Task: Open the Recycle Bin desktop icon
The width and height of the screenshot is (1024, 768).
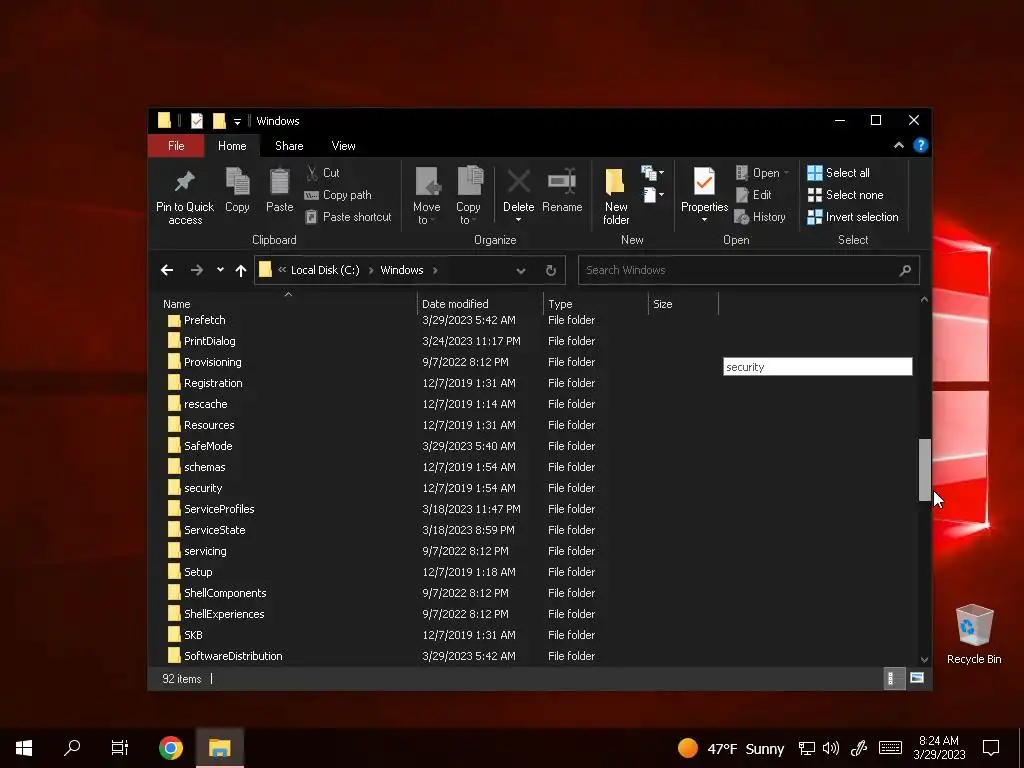Action: (974, 634)
